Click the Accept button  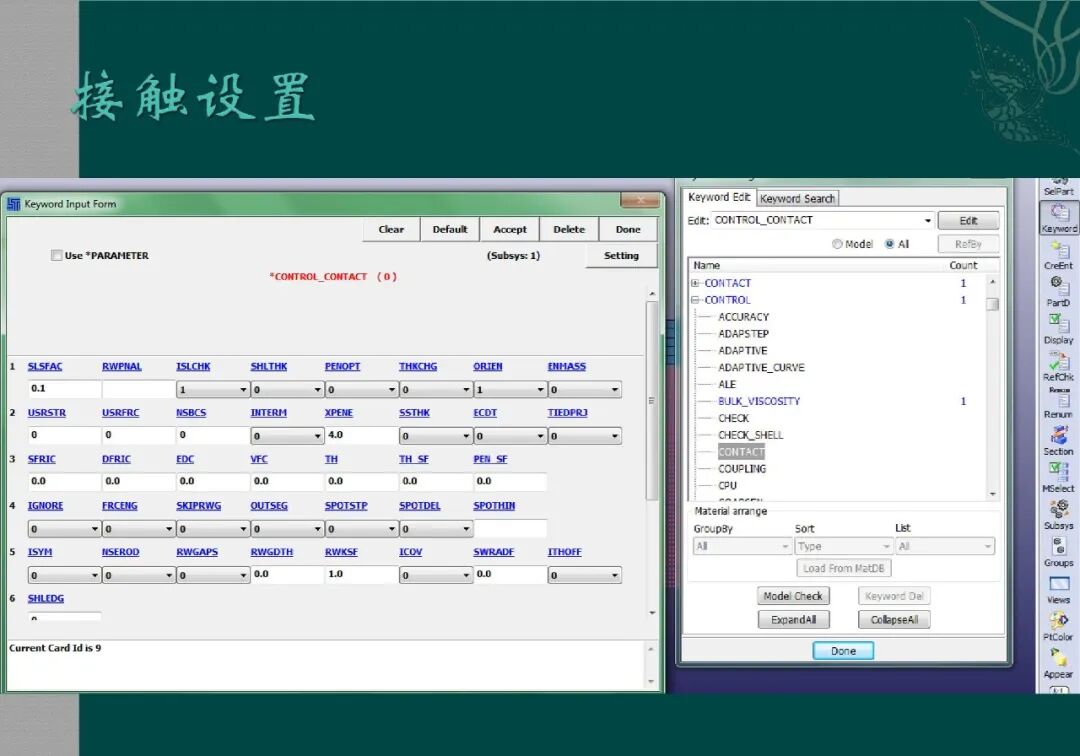point(510,229)
